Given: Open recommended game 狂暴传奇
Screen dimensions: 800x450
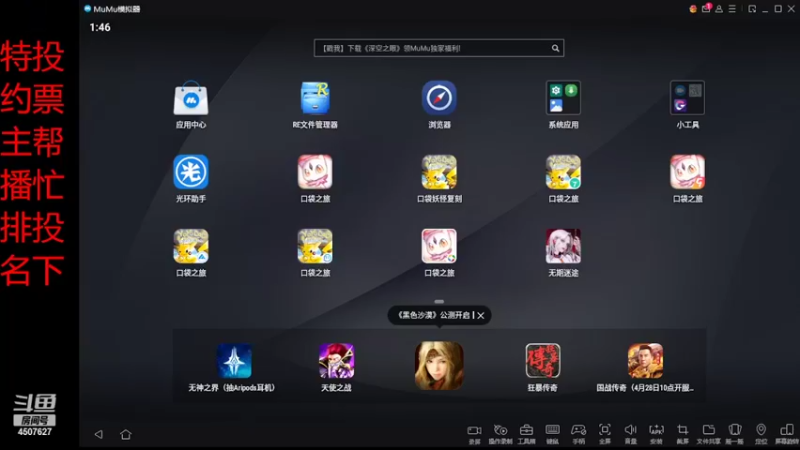Looking at the screenshot, I should 543,361.
